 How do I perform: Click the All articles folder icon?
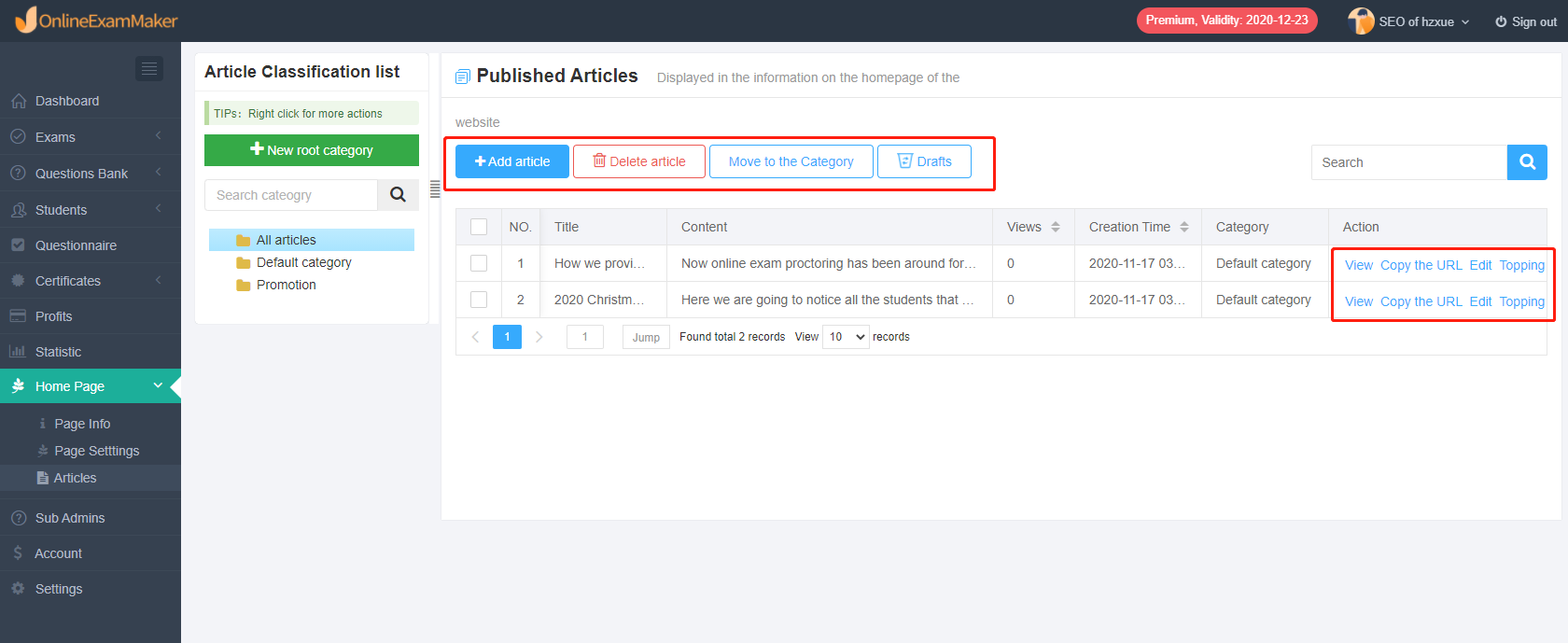pyautogui.click(x=244, y=241)
